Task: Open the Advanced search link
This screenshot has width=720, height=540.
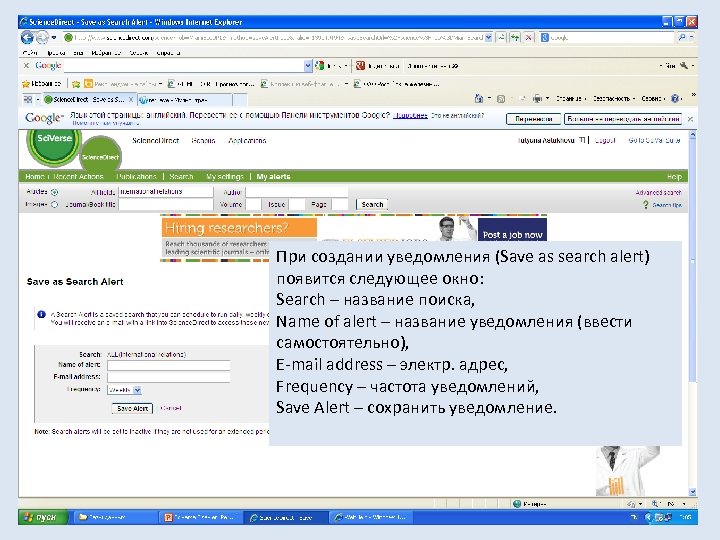Action: coord(658,192)
